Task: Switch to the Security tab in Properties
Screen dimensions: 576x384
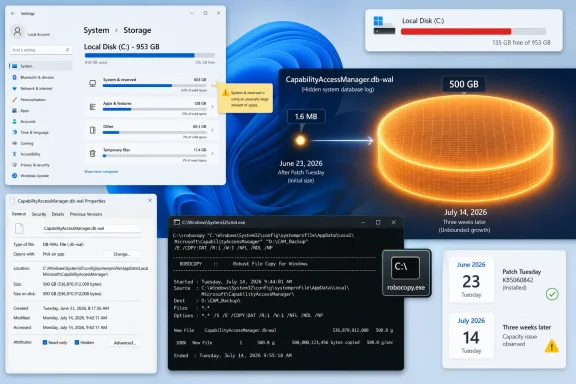Action: [39, 214]
